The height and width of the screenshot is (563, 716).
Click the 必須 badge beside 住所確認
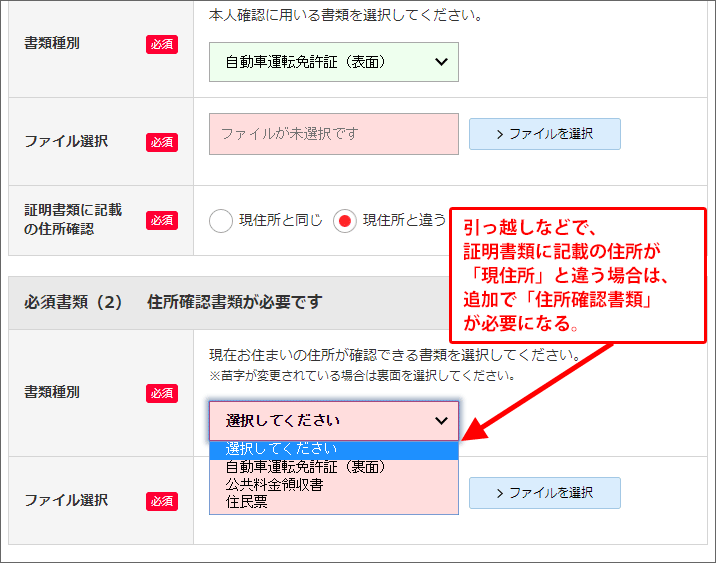(x=162, y=220)
